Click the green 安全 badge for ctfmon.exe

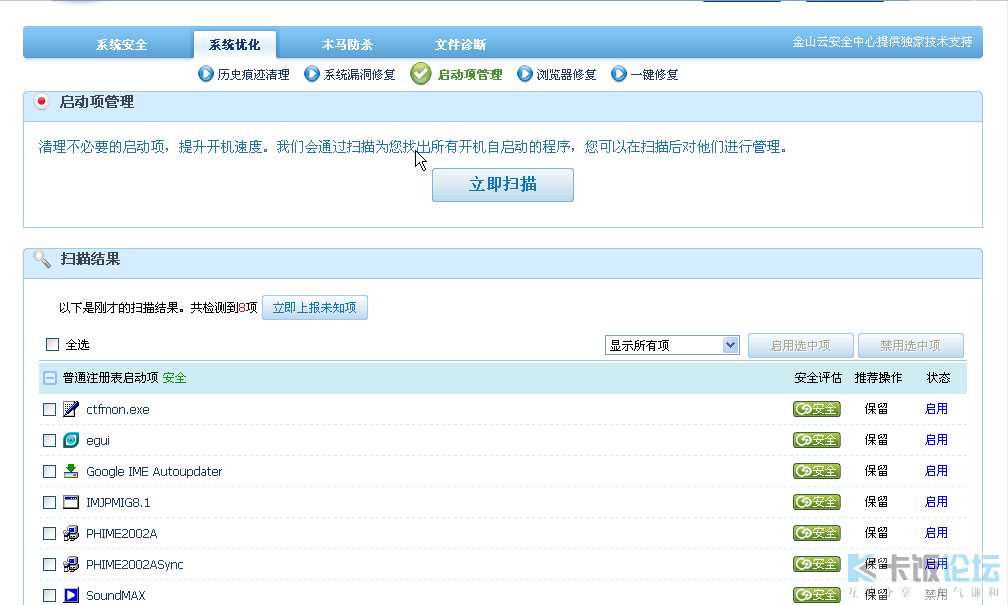(816, 409)
